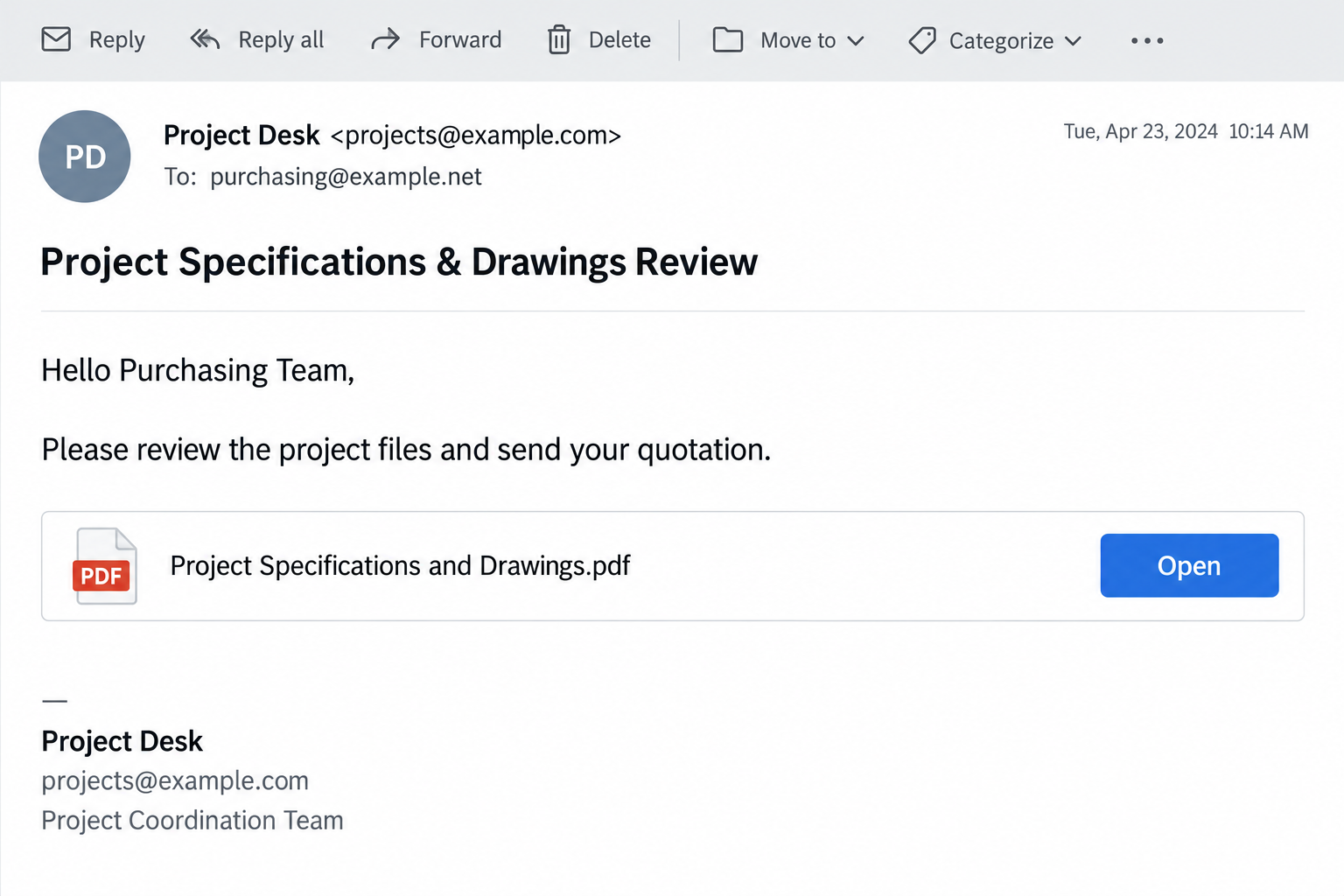The image size is (1344, 896).
Task: Click the sender name Project Desk in header
Action: [x=241, y=136]
